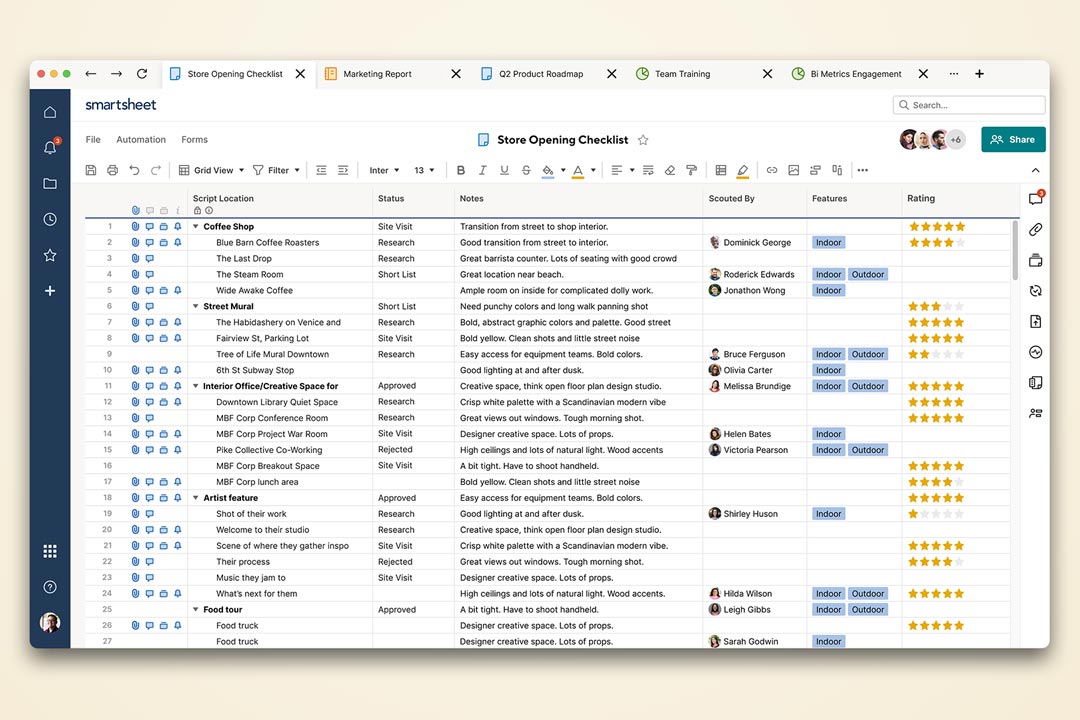Collapse the Street Mural row group
The height and width of the screenshot is (720, 1080).
[196, 307]
